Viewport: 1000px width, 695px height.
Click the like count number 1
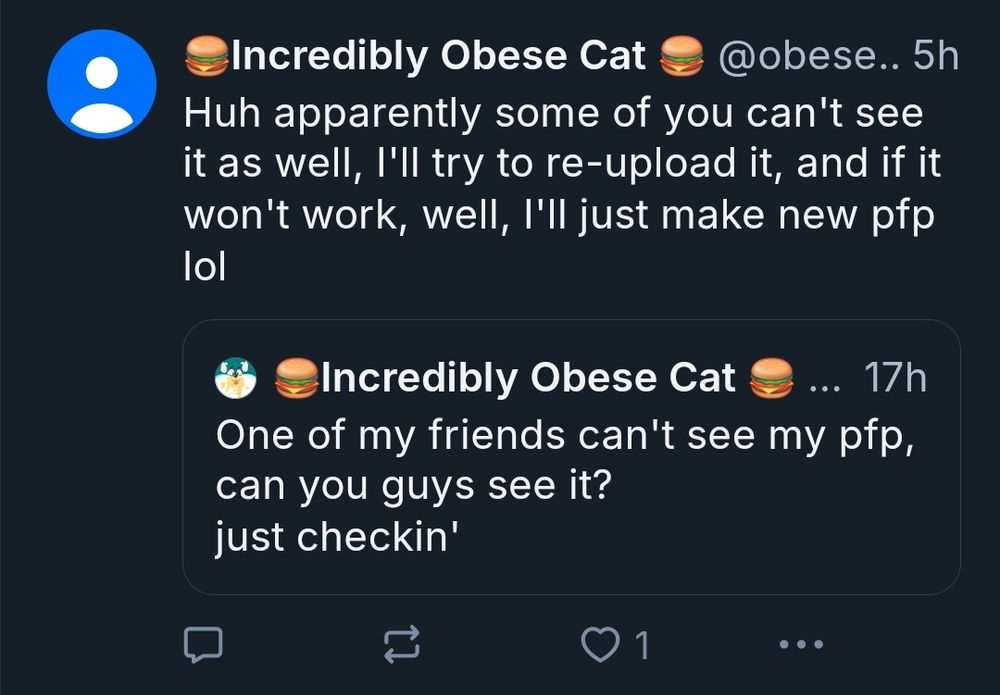[642, 645]
